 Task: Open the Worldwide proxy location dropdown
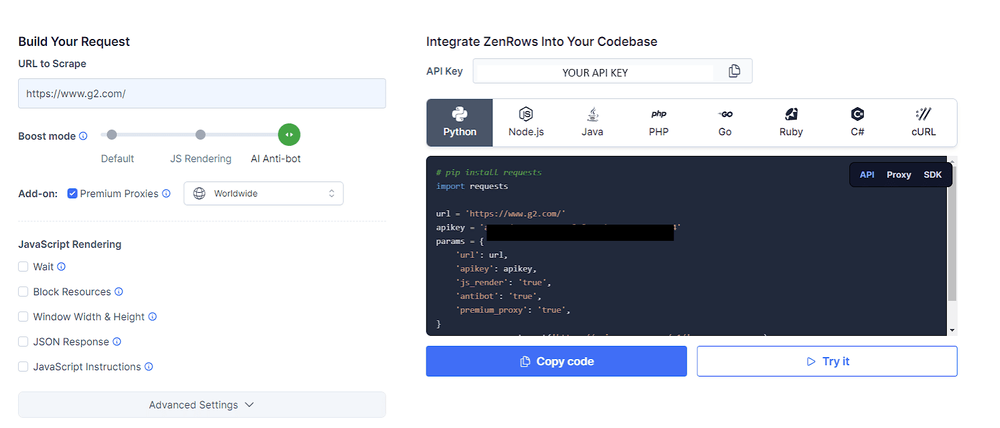(263, 193)
